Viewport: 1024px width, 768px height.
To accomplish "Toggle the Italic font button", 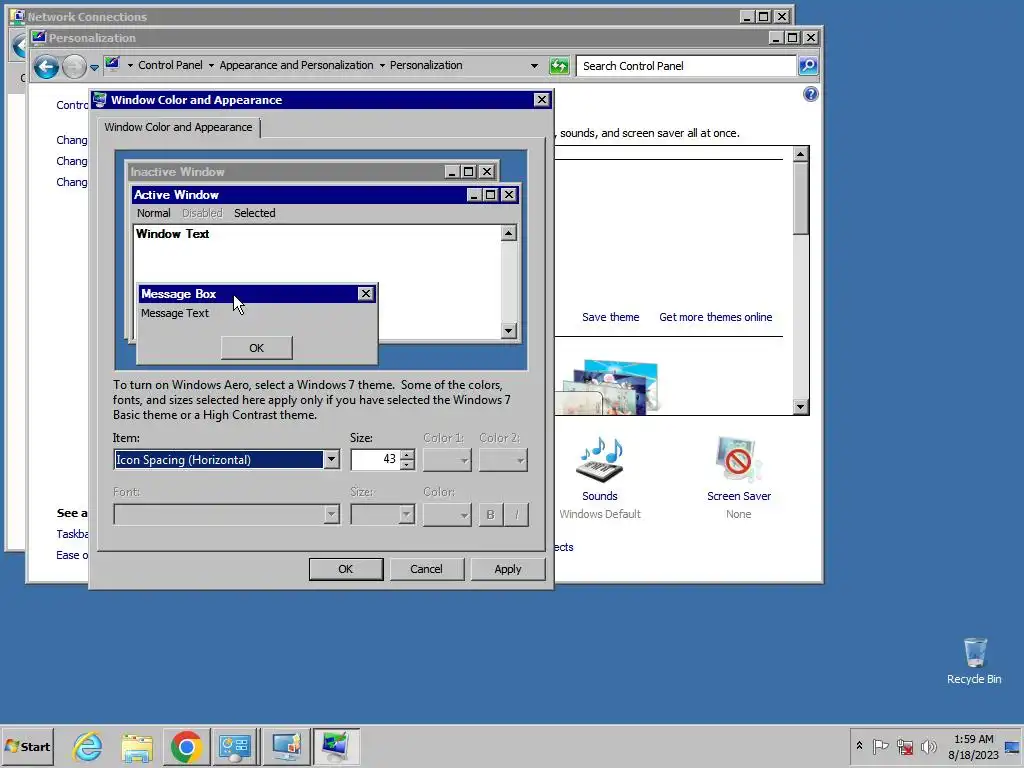I will pyautogui.click(x=517, y=515).
